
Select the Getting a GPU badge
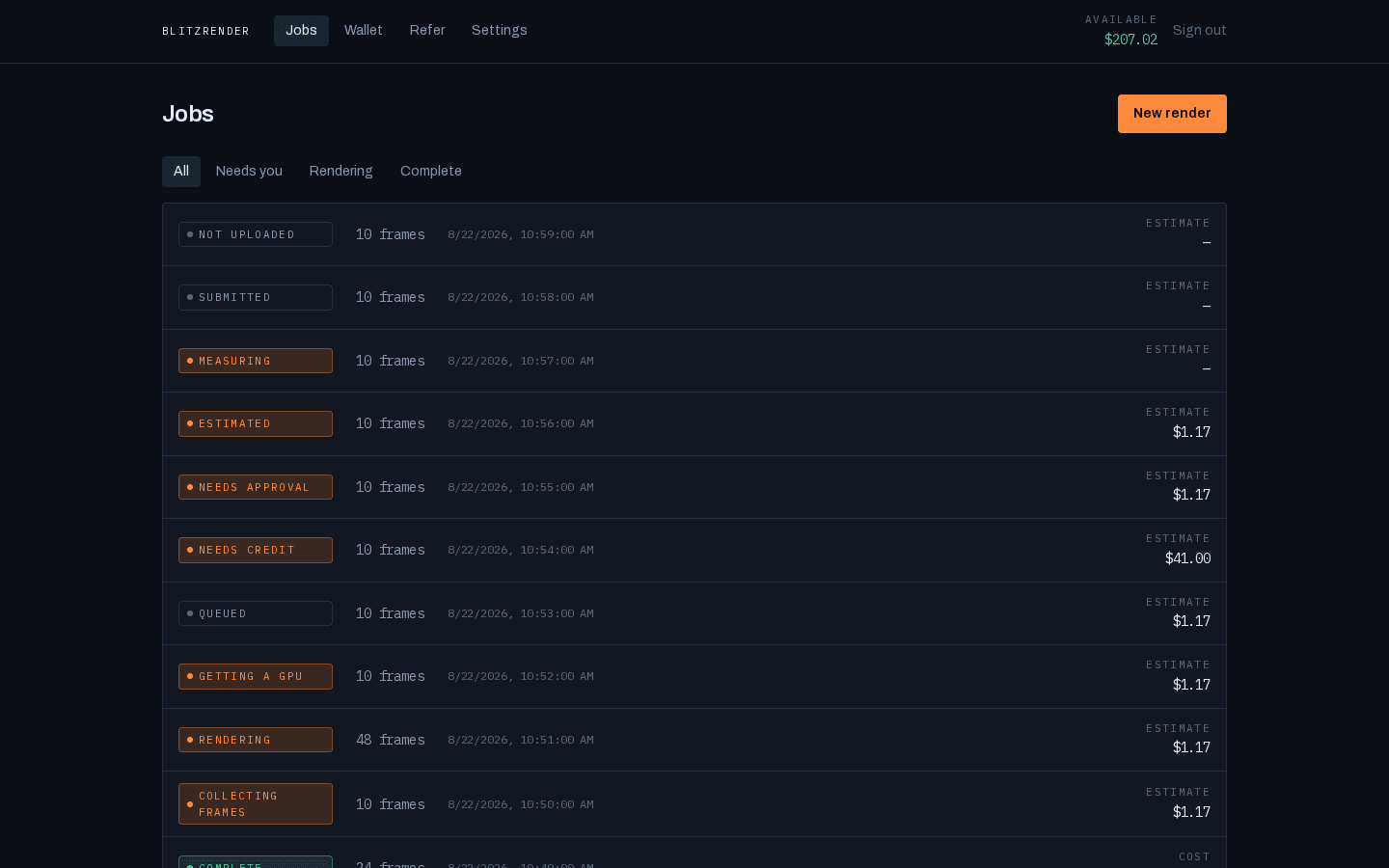pyautogui.click(x=256, y=677)
